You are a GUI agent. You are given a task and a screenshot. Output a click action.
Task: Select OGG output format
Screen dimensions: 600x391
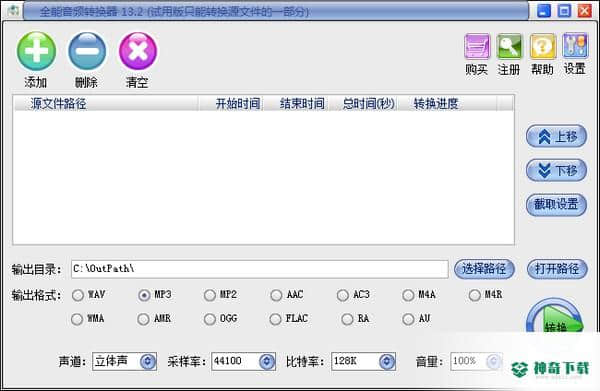pyautogui.click(x=210, y=319)
